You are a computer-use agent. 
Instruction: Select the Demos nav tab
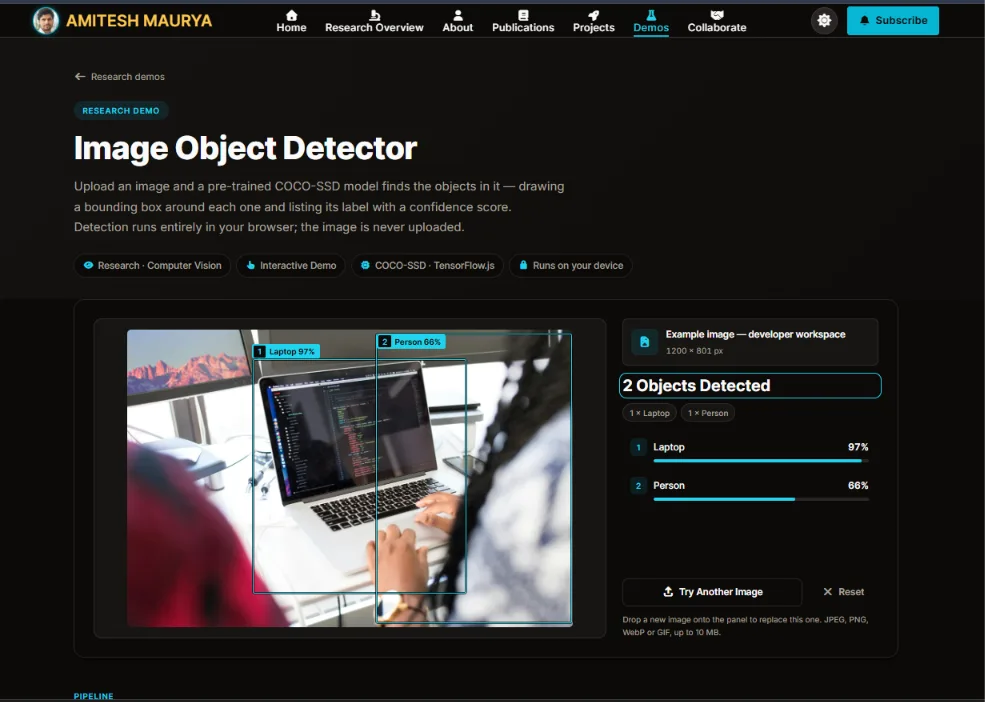coord(651,21)
